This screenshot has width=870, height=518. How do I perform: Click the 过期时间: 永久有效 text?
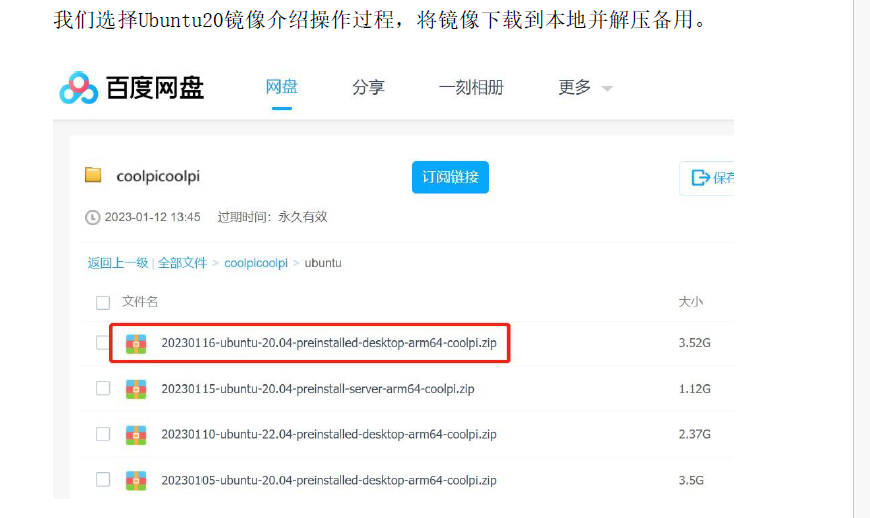pyautogui.click(x=272, y=217)
